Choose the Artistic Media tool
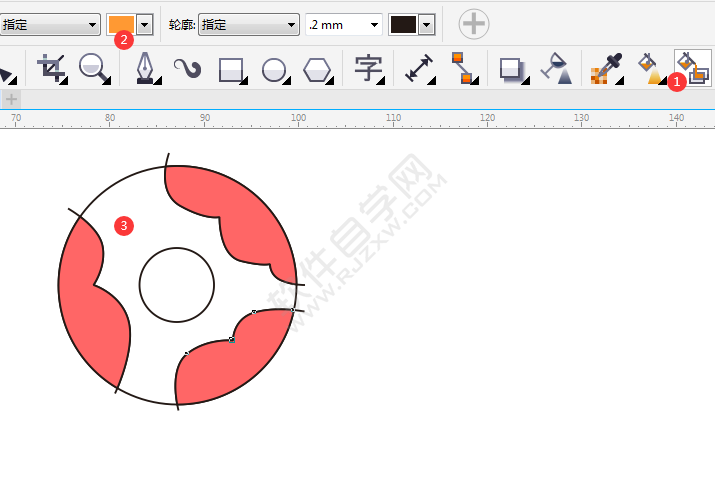 point(187,69)
